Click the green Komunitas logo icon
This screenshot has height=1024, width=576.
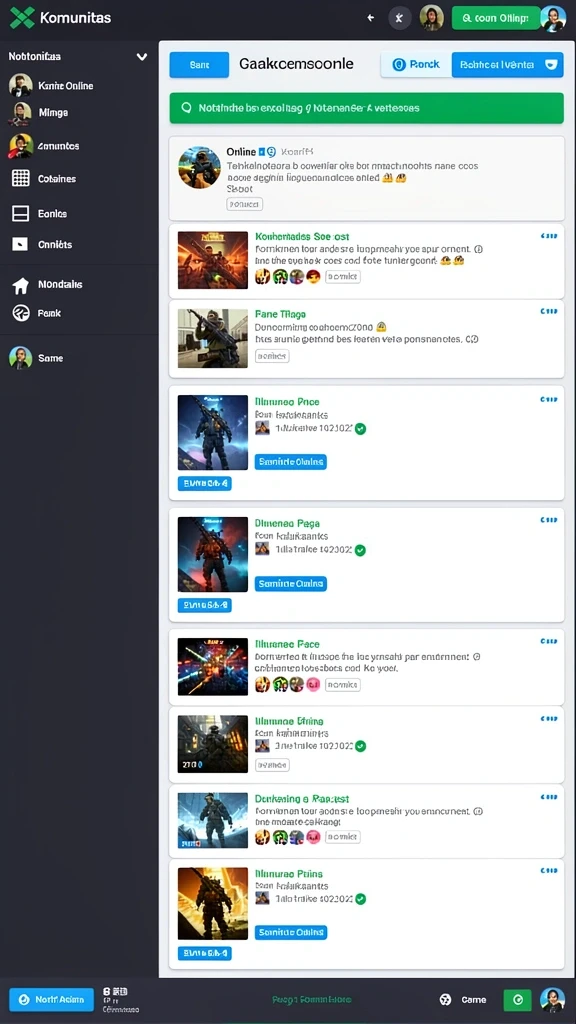click(22, 18)
